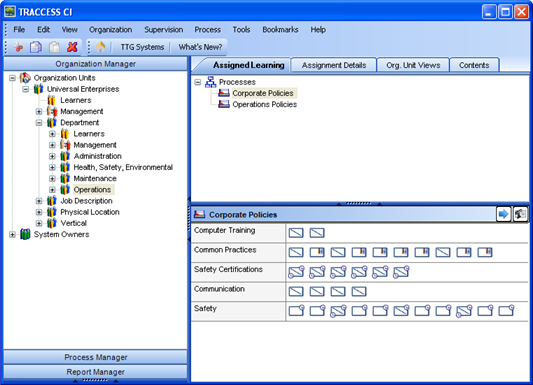Viewport: 533px width, 385px height.
Task: Click the last task icon in Communication row
Action: (x=359, y=291)
